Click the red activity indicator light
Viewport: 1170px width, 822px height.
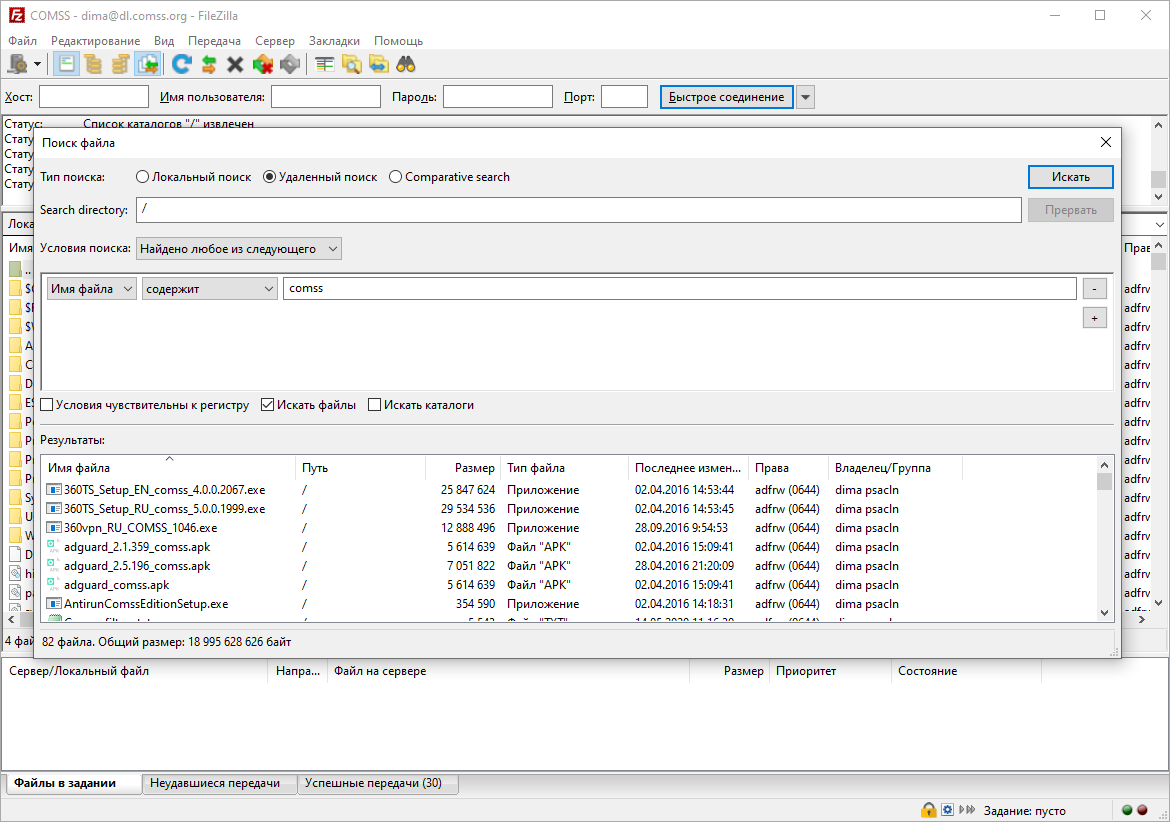[x=1142, y=810]
